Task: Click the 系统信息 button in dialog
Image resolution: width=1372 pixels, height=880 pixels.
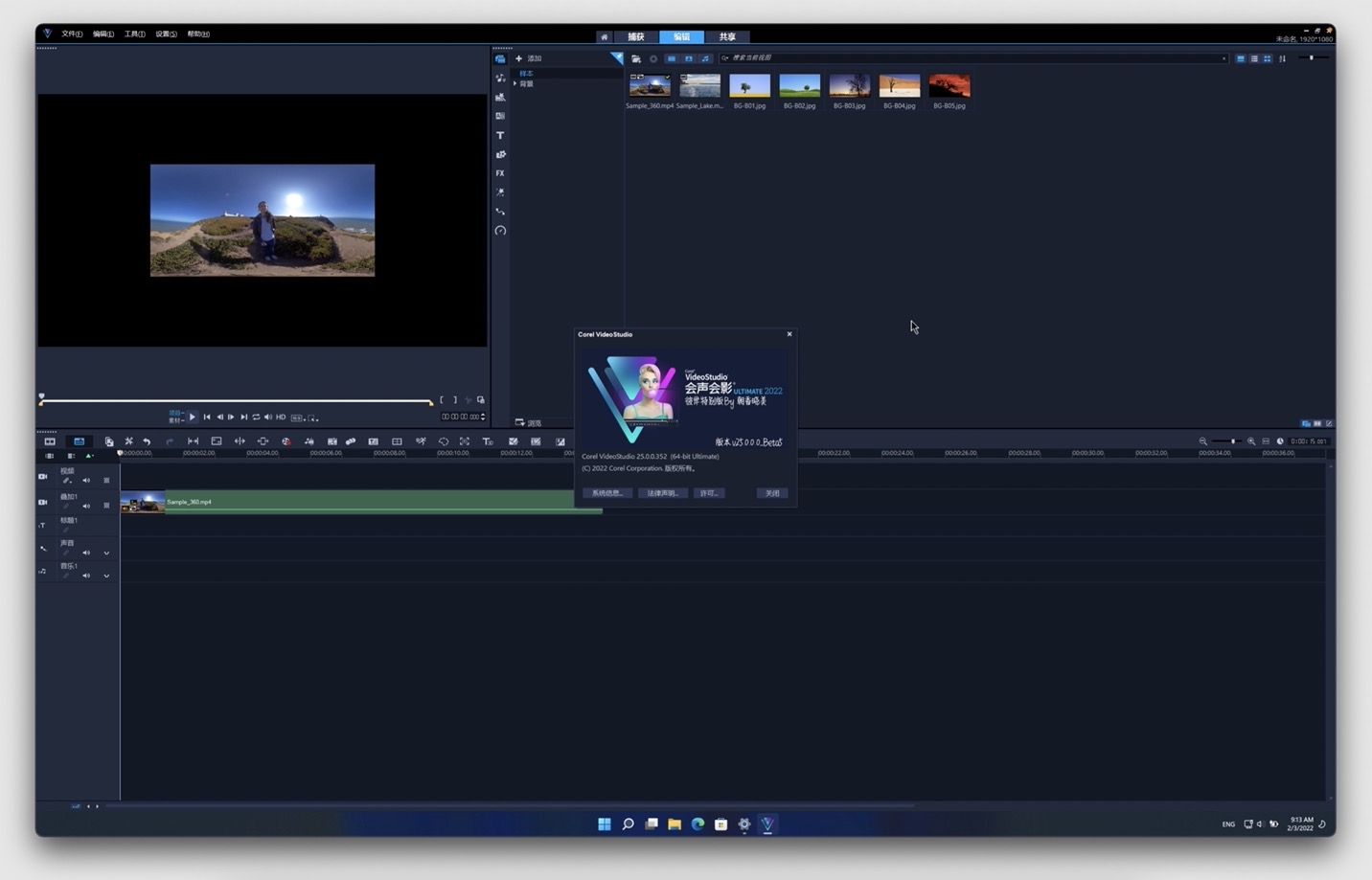Action: [x=607, y=493]
